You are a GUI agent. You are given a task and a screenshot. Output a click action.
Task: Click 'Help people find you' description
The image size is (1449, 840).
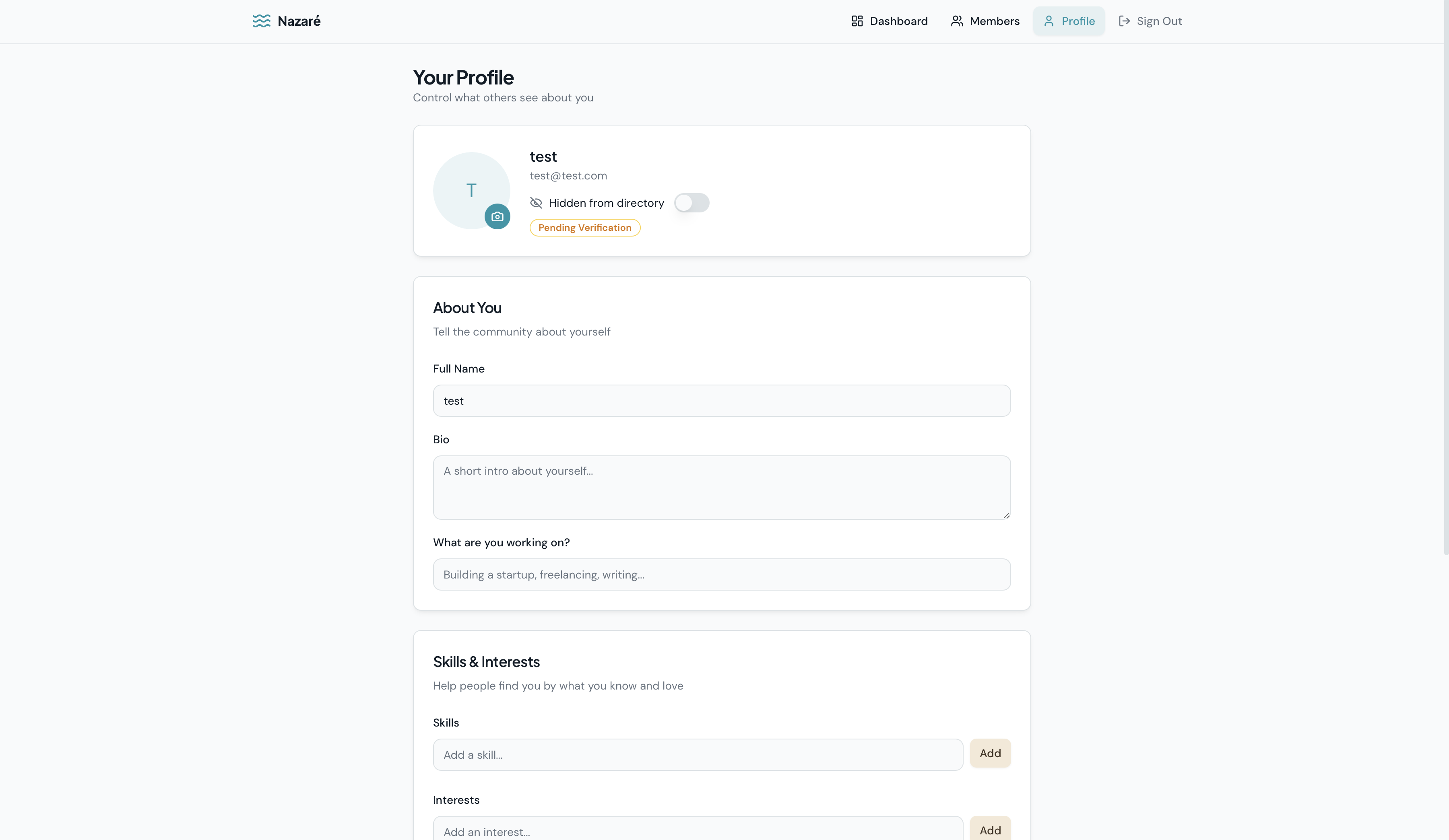pos(558,686)
